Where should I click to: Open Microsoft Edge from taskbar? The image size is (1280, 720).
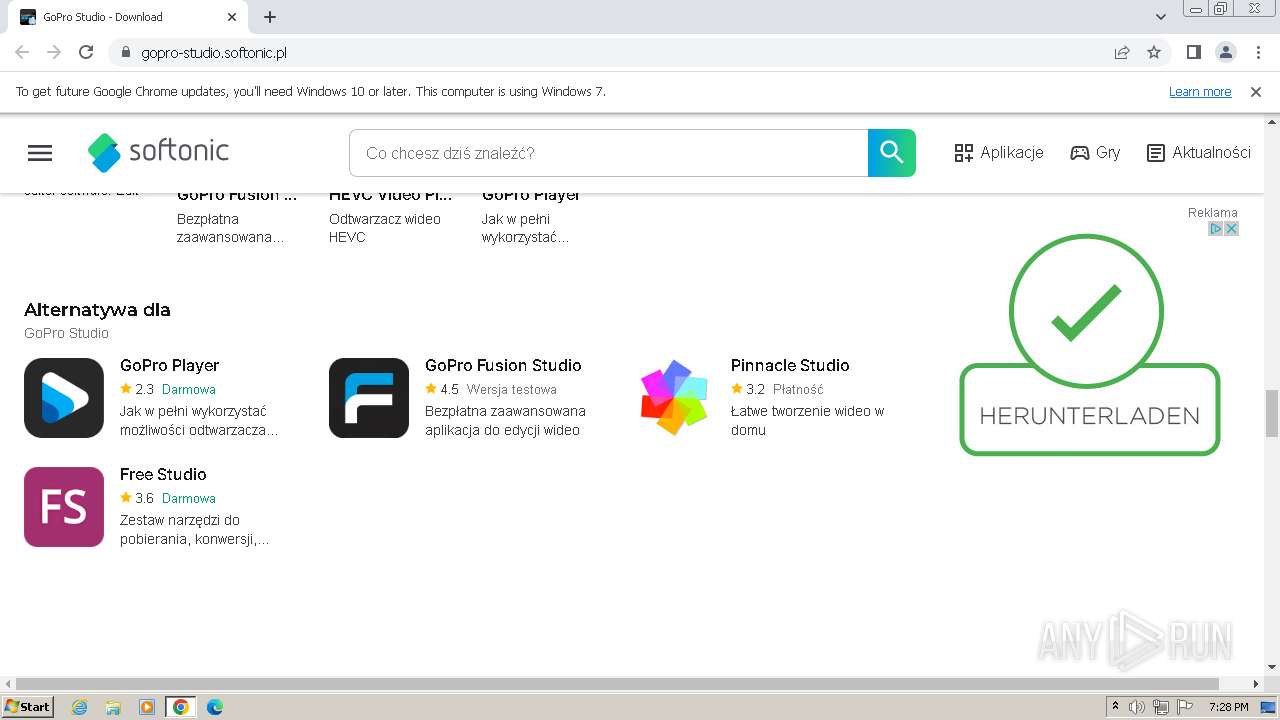tap(214, 707)
